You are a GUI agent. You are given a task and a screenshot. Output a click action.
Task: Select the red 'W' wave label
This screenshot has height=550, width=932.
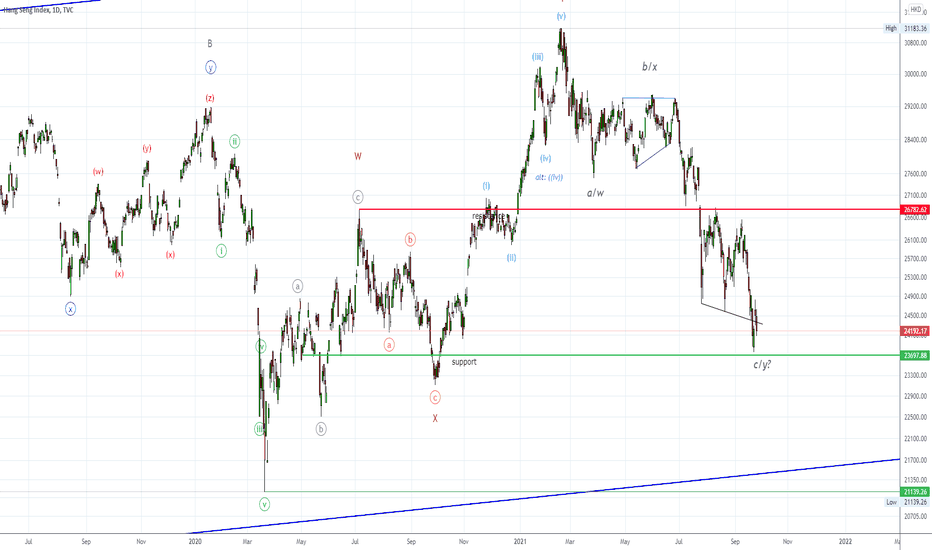point(358,156)
